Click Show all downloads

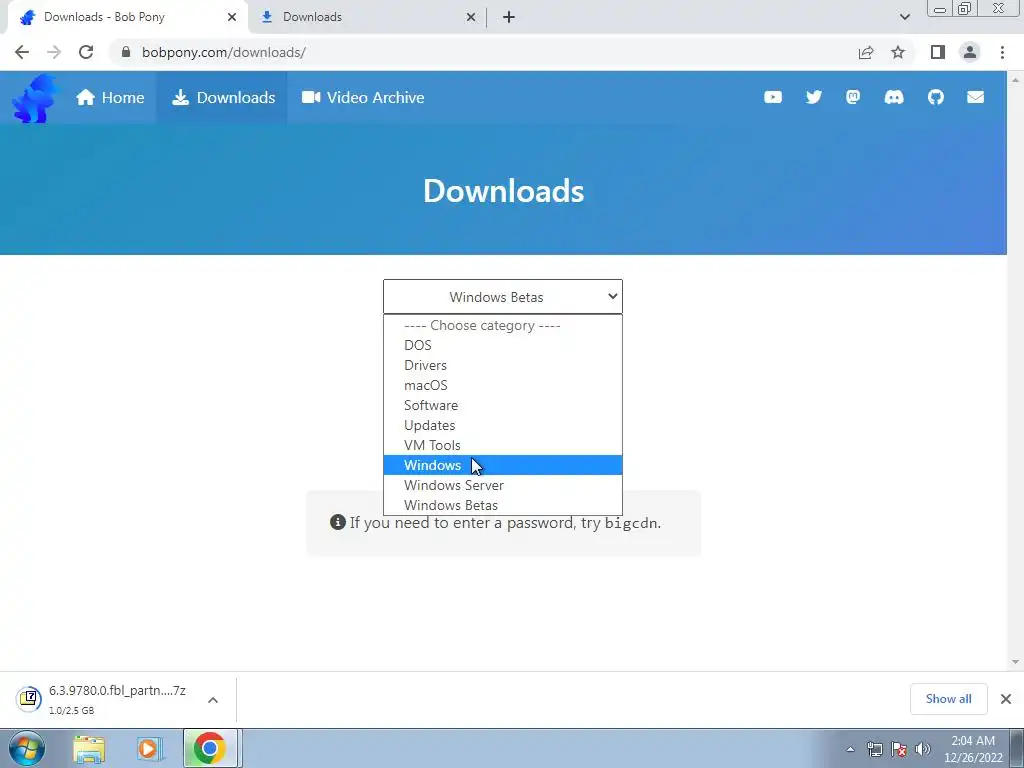click(948, 699)
